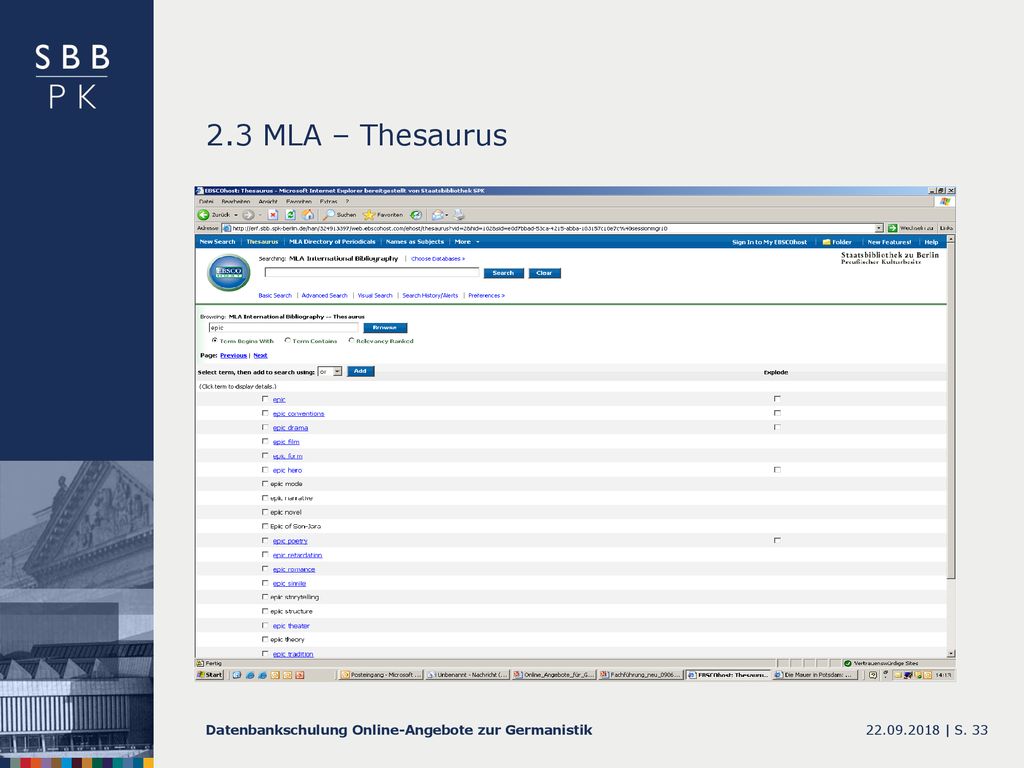This screenshot has height=768, width=1024.
Task: Open the Advanced Search link
Action: tap(325, 295)
